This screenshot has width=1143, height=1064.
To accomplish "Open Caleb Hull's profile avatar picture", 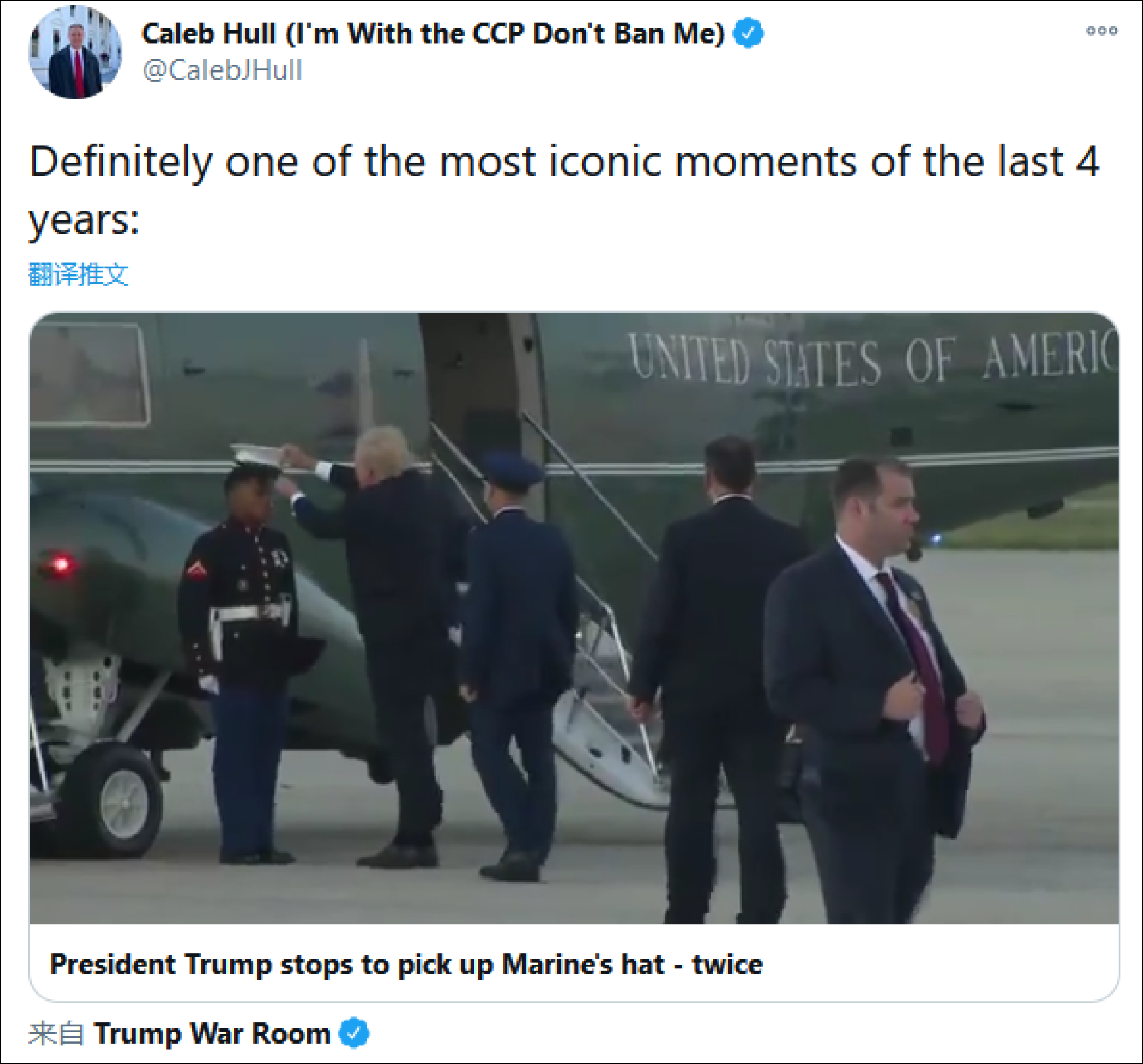I will [x=75, y=52].
